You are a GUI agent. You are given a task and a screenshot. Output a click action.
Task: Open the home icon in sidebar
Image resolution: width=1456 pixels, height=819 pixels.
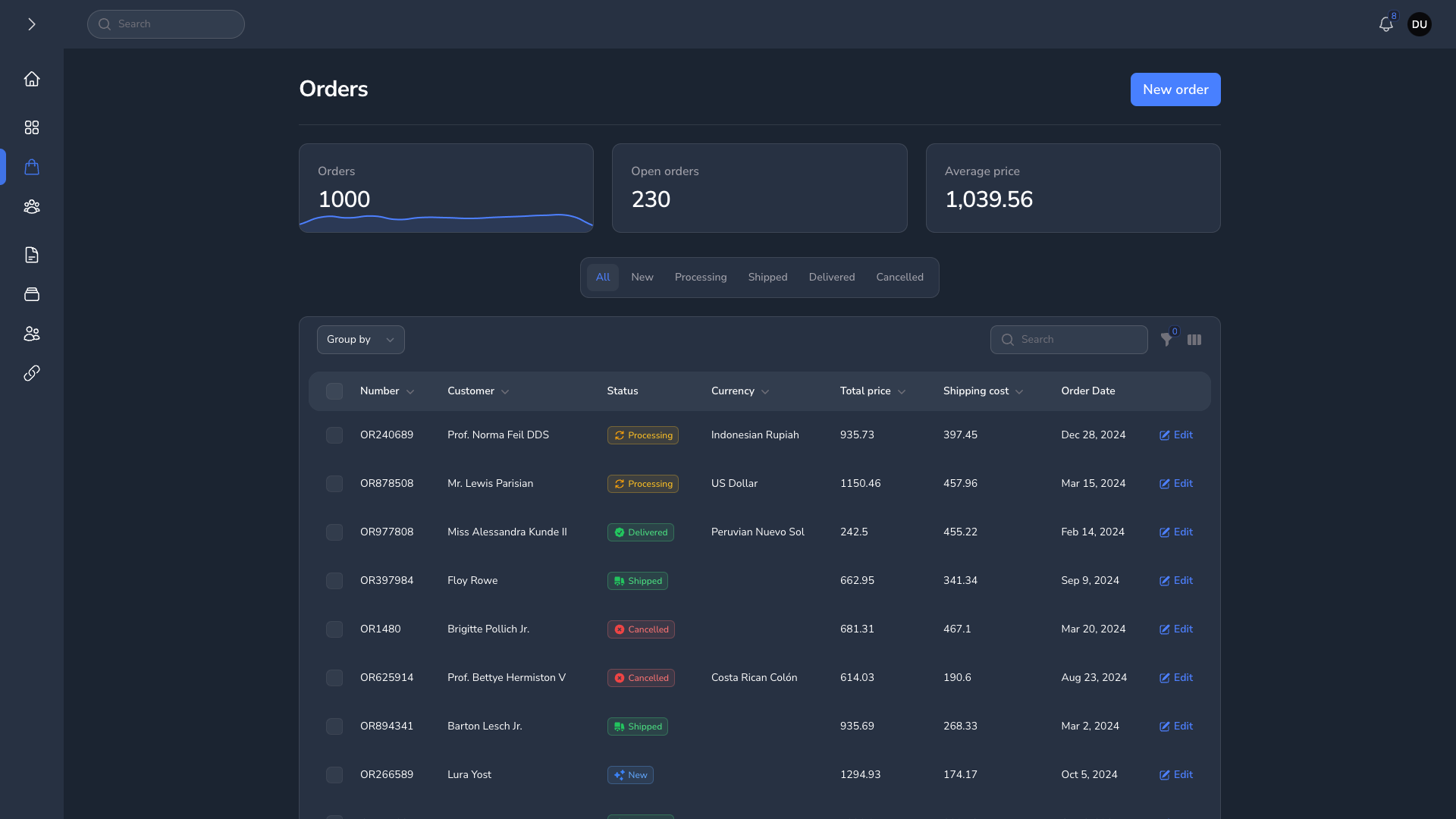(31, 79)
